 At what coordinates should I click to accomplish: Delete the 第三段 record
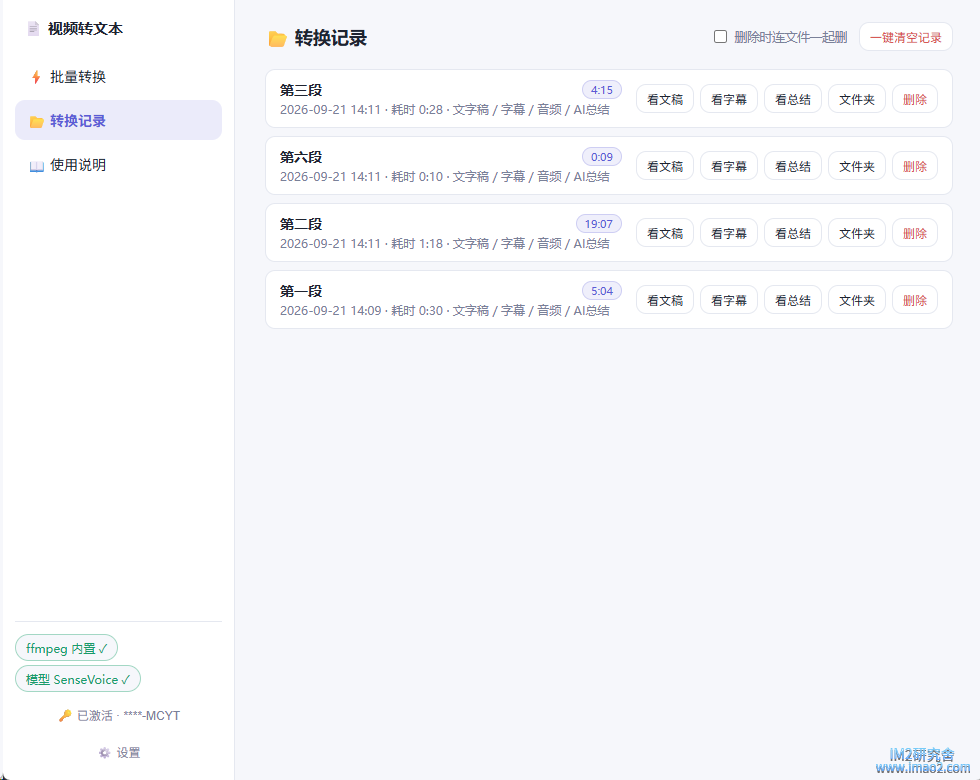click(915, 99)
